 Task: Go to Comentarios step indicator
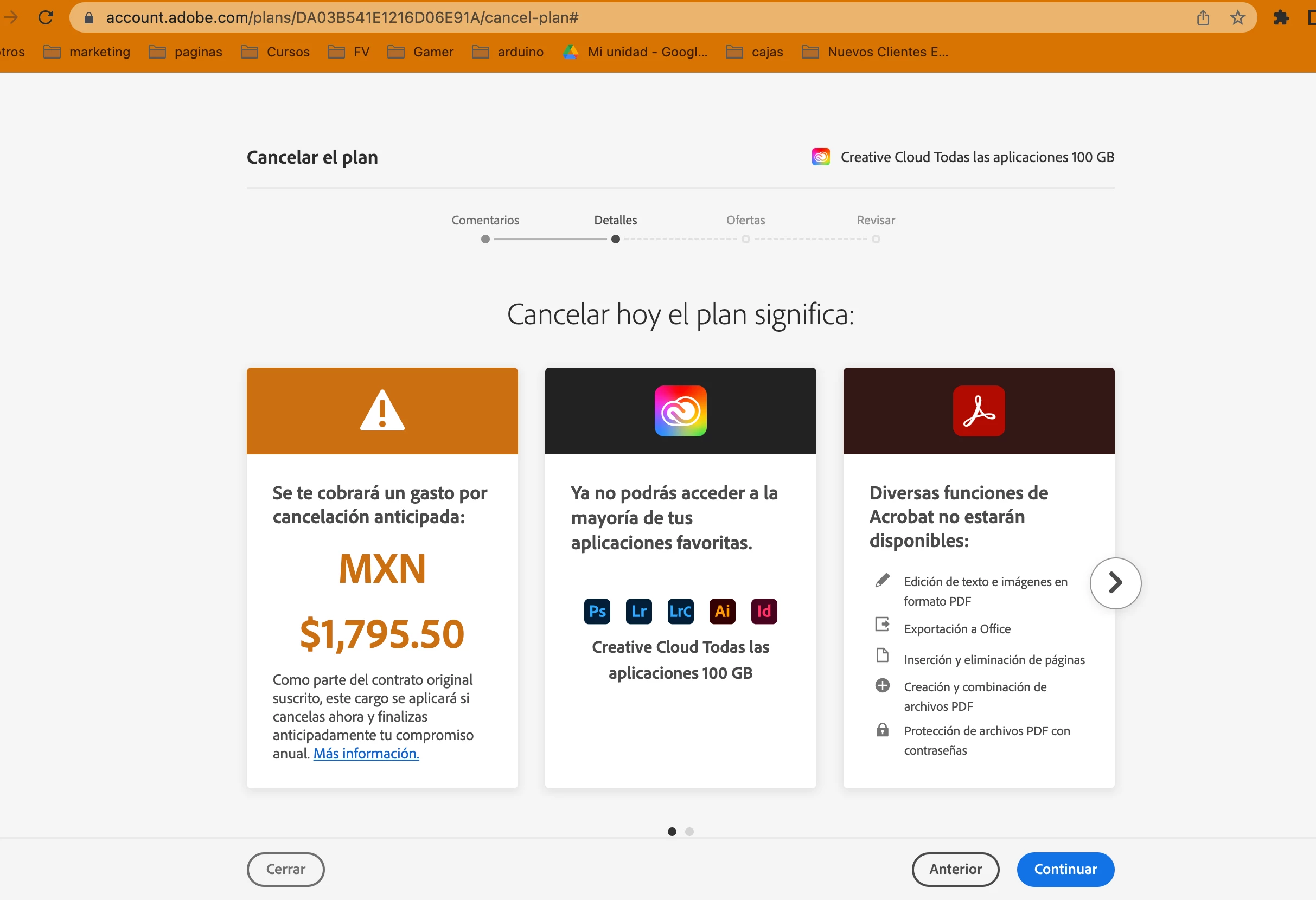pyautogui.click(x=485, y=239)
